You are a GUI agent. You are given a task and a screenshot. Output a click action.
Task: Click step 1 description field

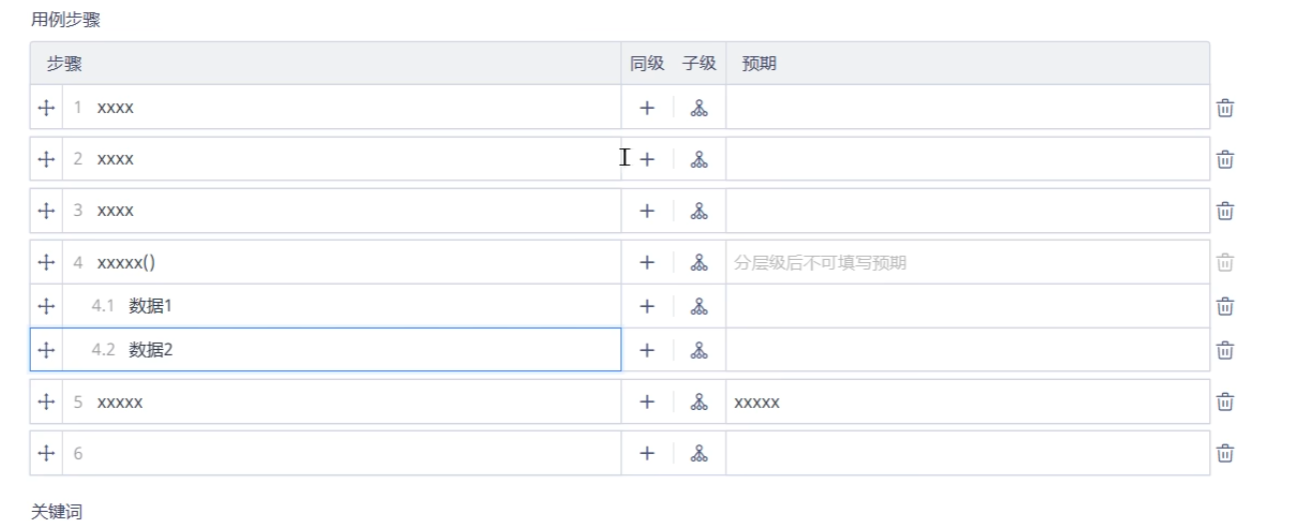coord(350,108)
